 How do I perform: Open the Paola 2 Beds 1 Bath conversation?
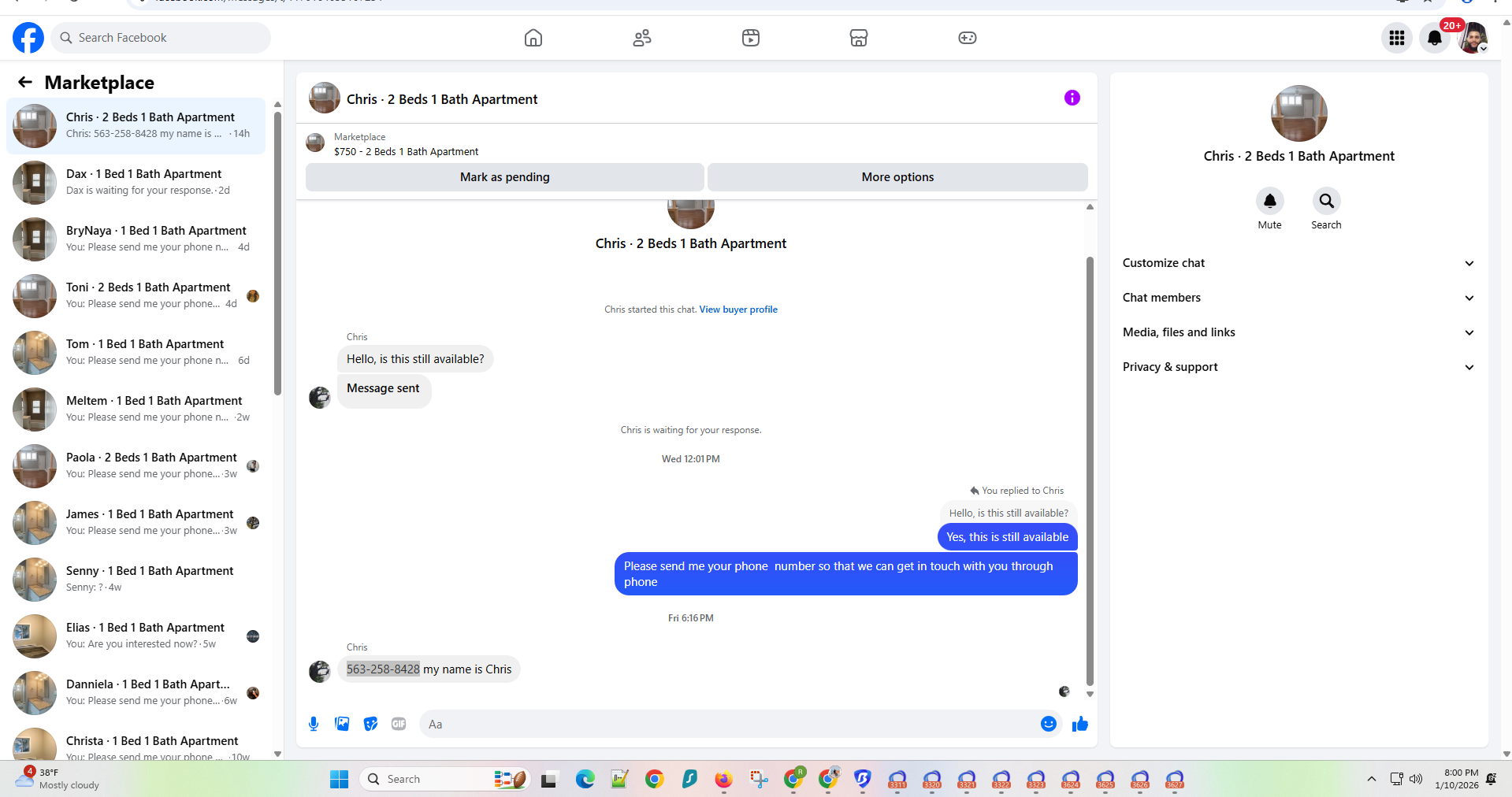click(136, 465)
